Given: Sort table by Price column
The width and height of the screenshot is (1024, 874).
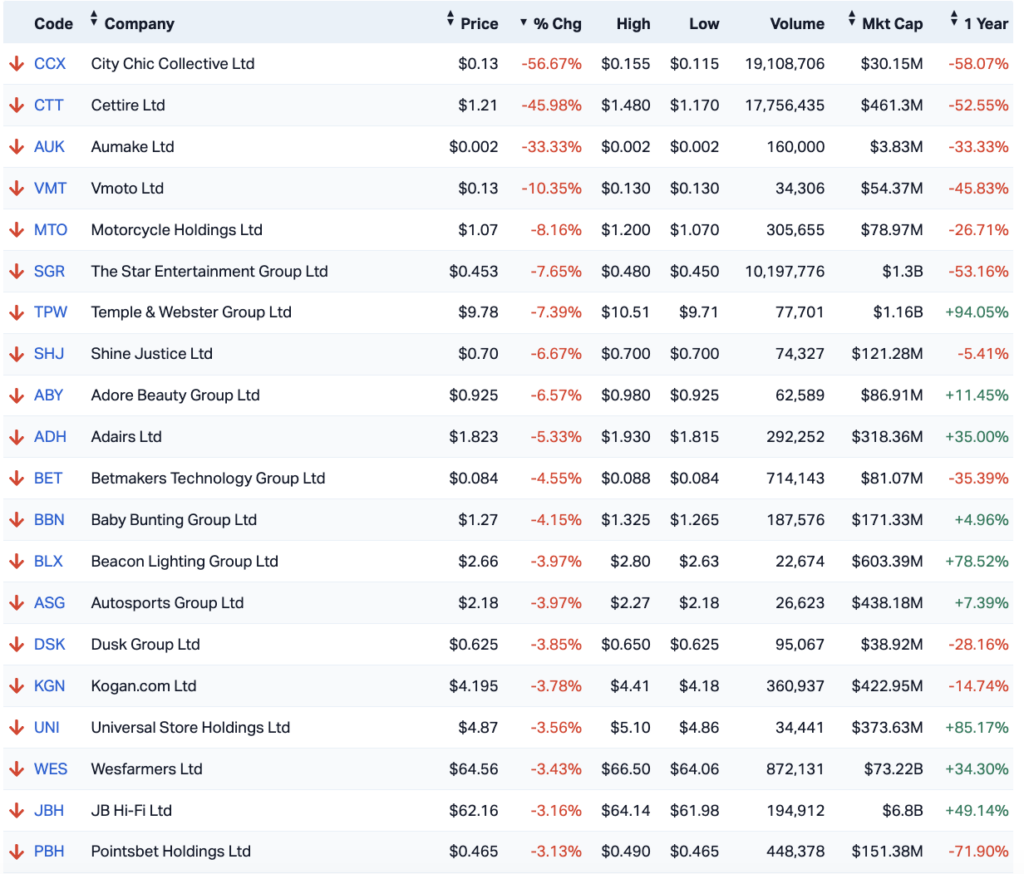Looking at the screenshot, I should point(473,24).
